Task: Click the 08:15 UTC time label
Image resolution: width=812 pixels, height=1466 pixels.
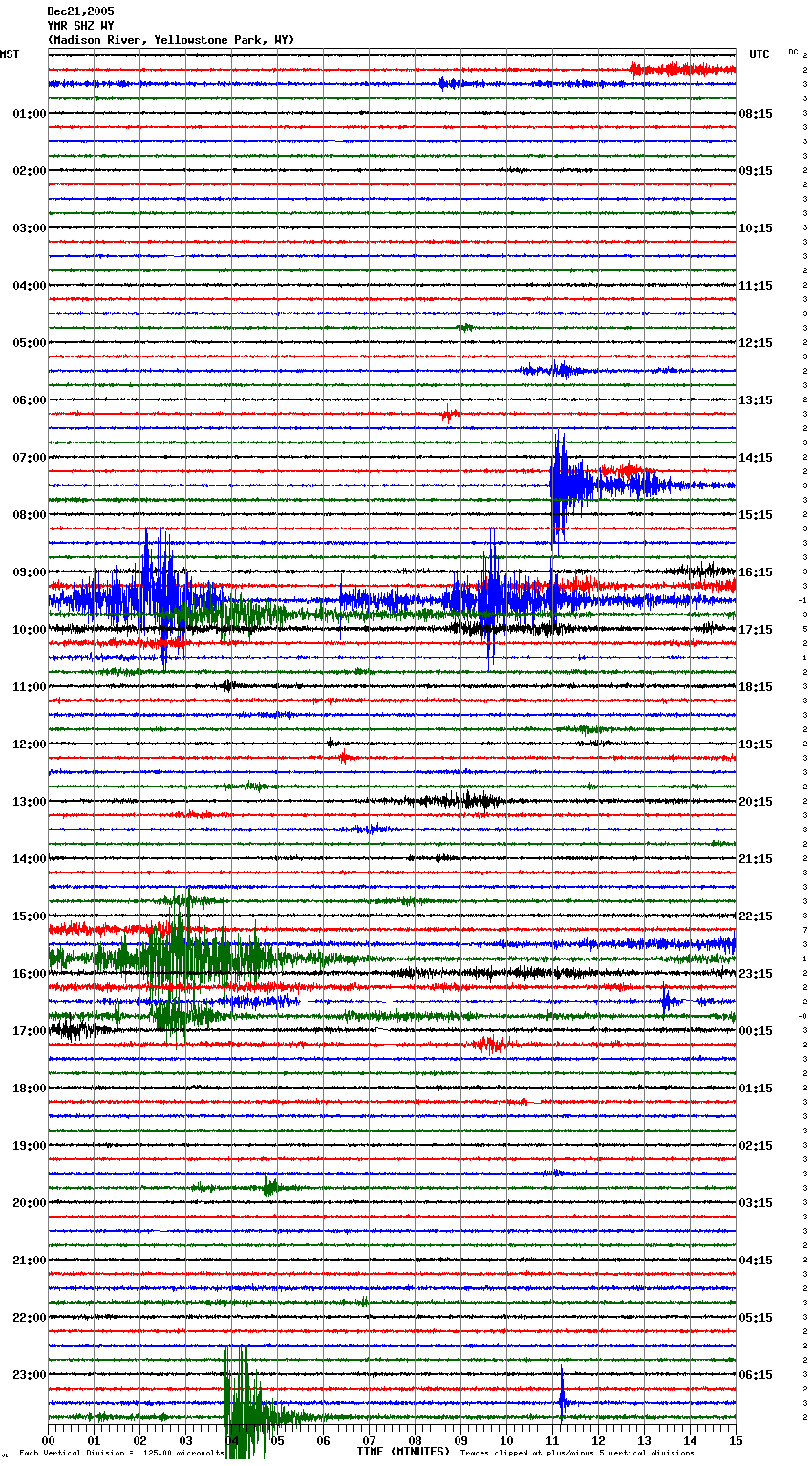Action: [x=756, y=114]
